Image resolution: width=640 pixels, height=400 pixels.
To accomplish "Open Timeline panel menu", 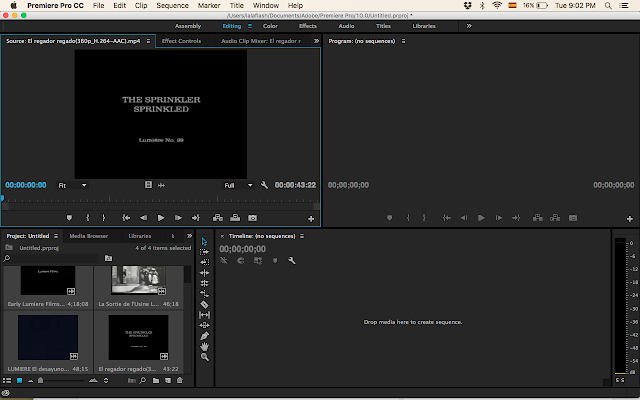I will (x=302, y=236).
